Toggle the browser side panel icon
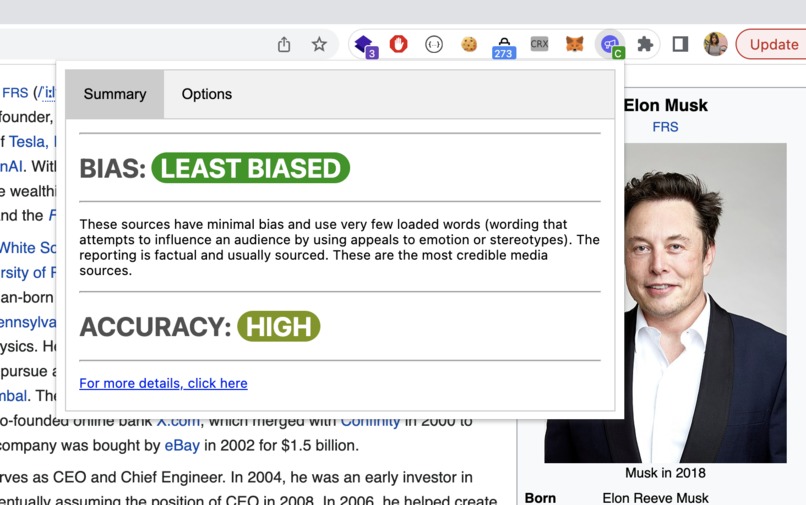The height and width of the screenshot is (505, 806). click(x=680, y=44)
